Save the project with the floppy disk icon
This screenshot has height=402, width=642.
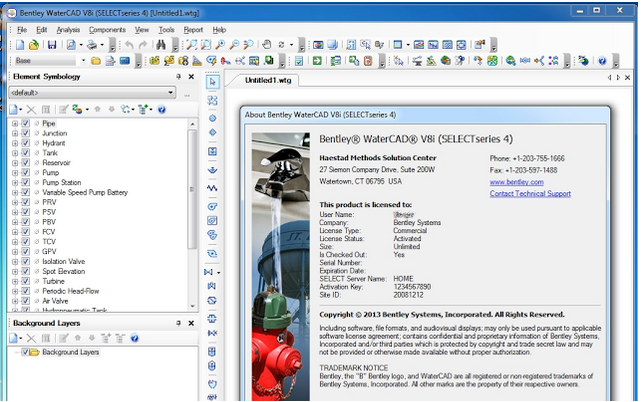point(52,45)
